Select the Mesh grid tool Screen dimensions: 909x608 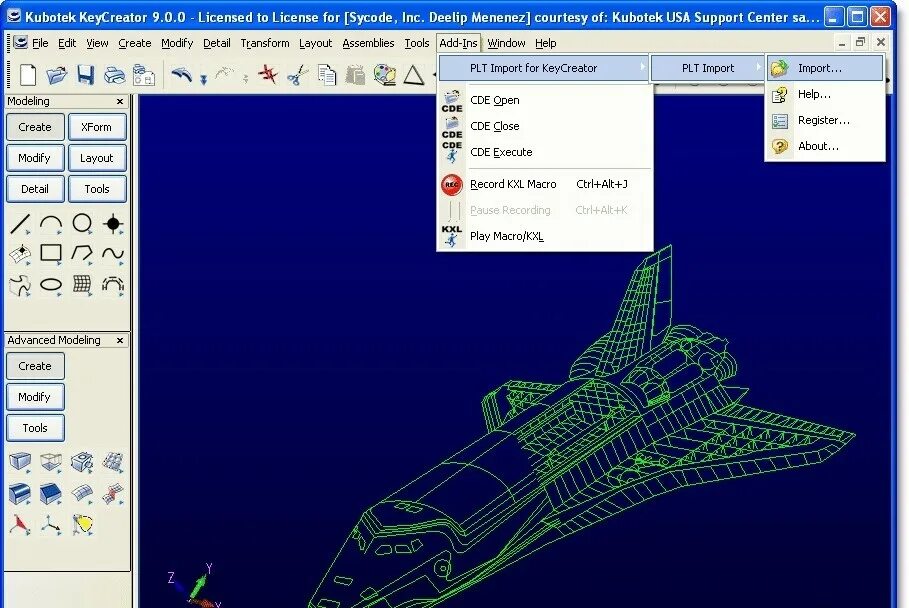(82, 285)
